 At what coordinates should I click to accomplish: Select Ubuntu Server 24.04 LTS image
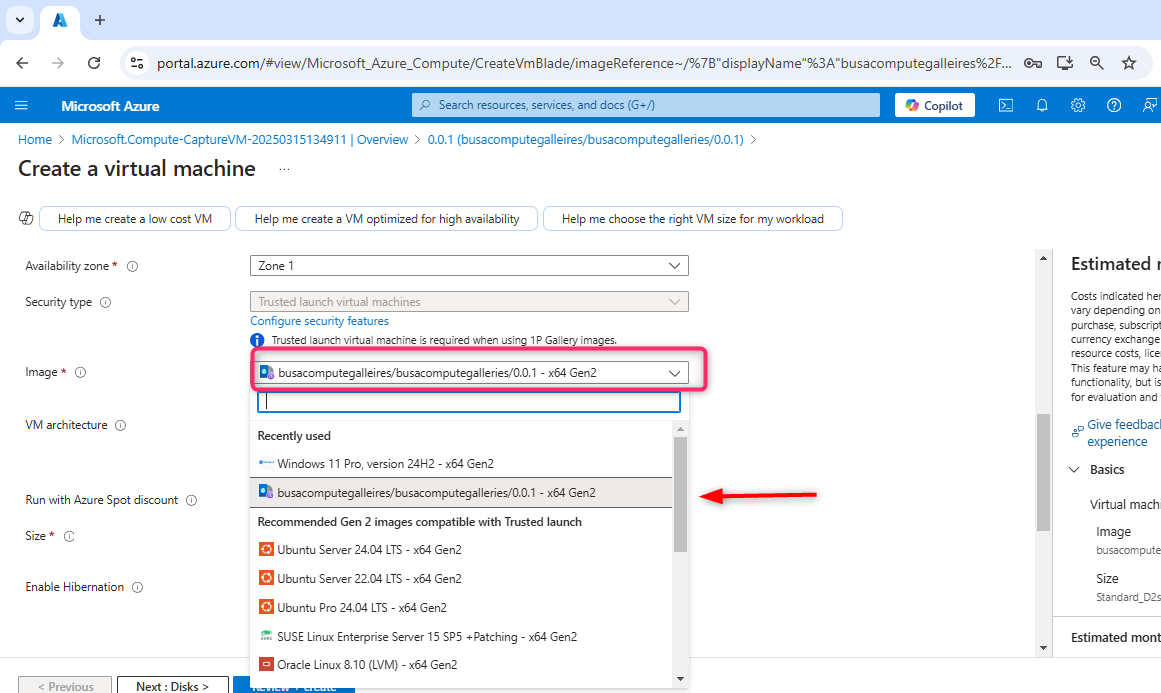coord(461,549)
